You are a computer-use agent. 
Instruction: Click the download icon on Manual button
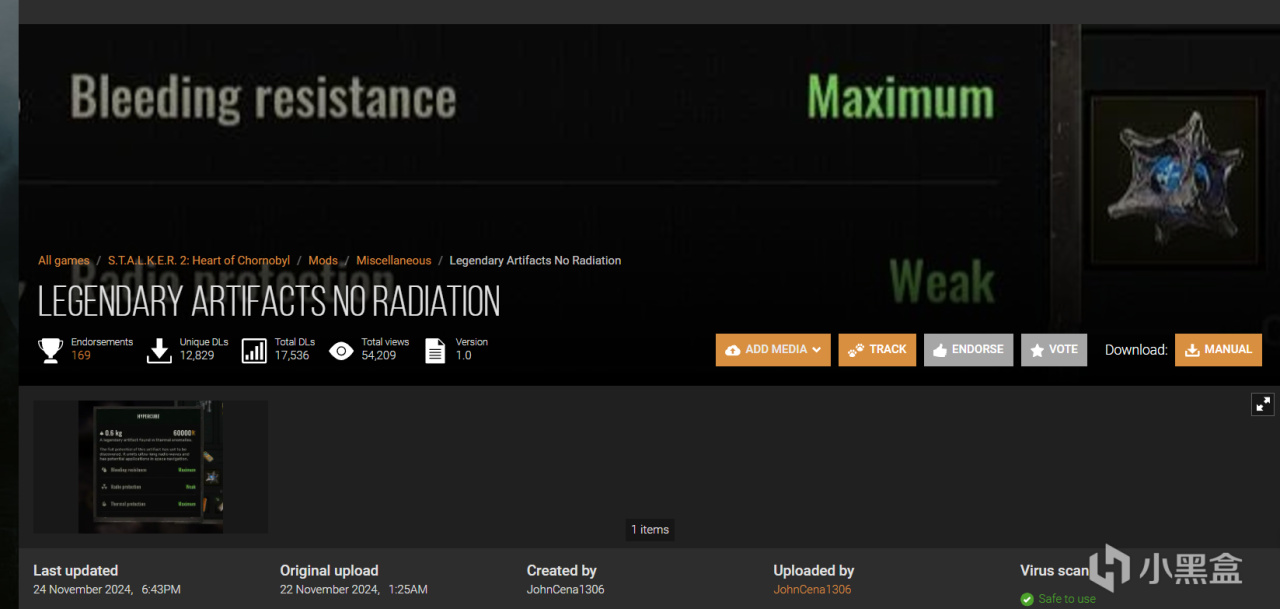coord(1192,350)
